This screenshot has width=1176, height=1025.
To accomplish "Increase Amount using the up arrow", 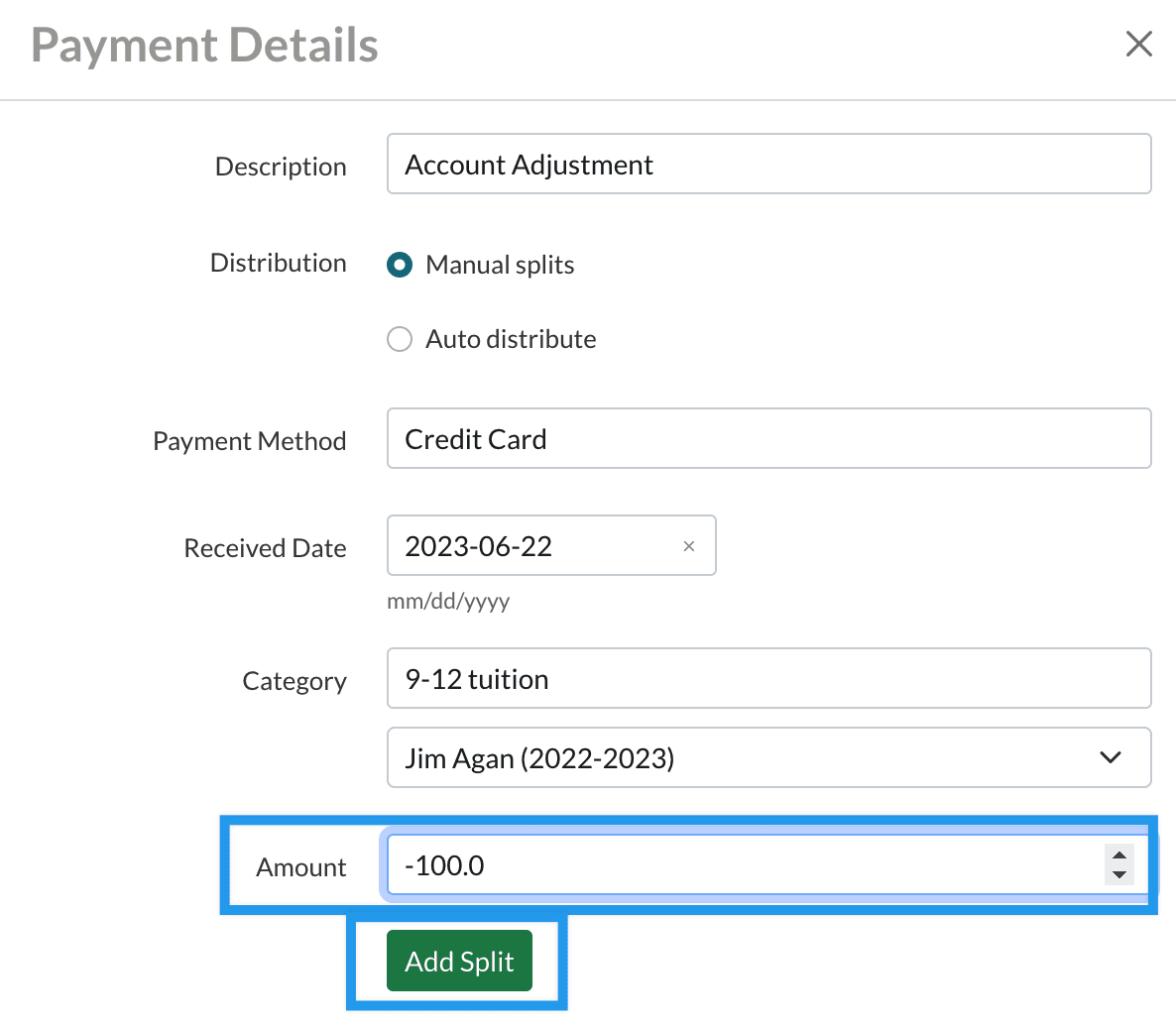I will coord(1119,856).
